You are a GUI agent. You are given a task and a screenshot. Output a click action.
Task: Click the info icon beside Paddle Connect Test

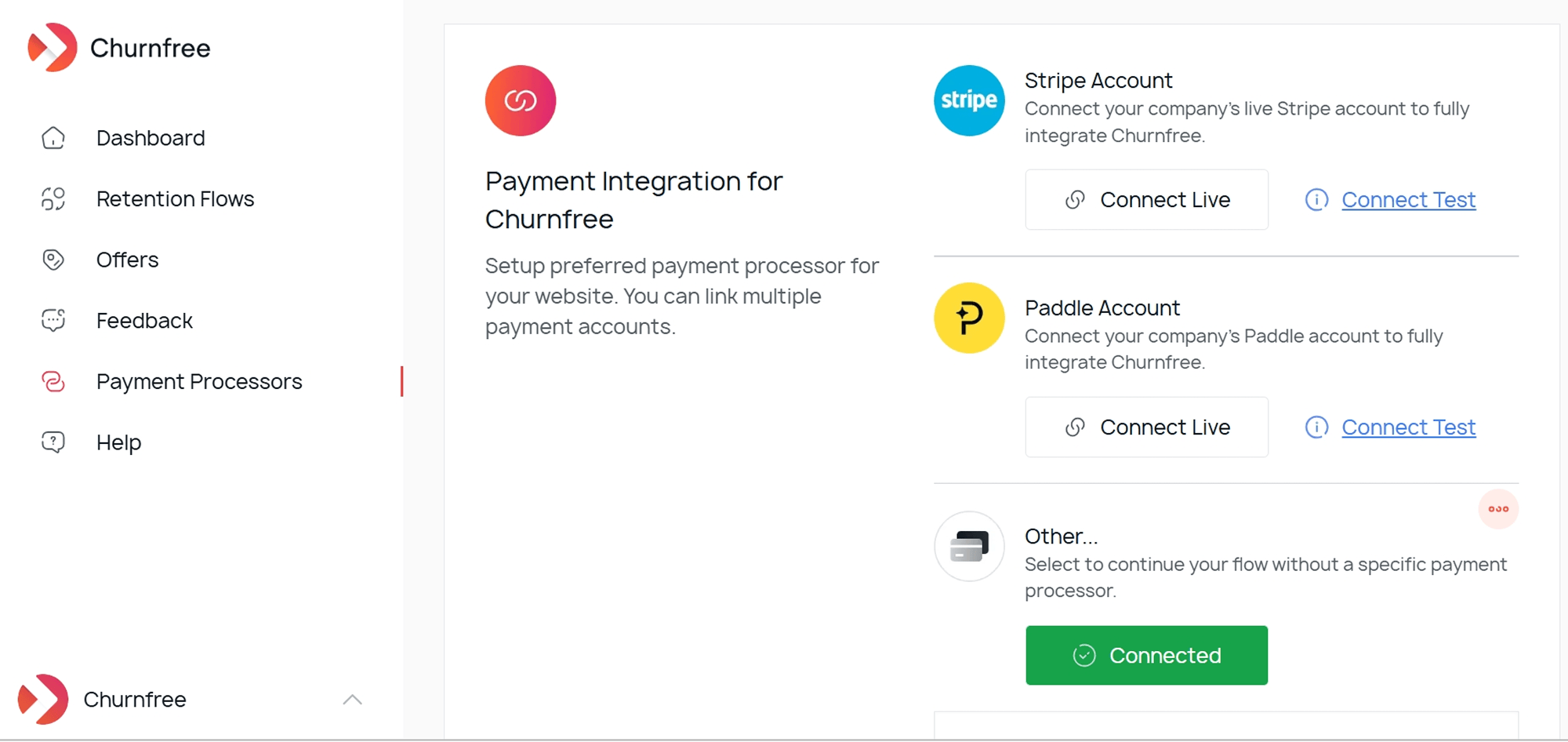click(1316, 427)
